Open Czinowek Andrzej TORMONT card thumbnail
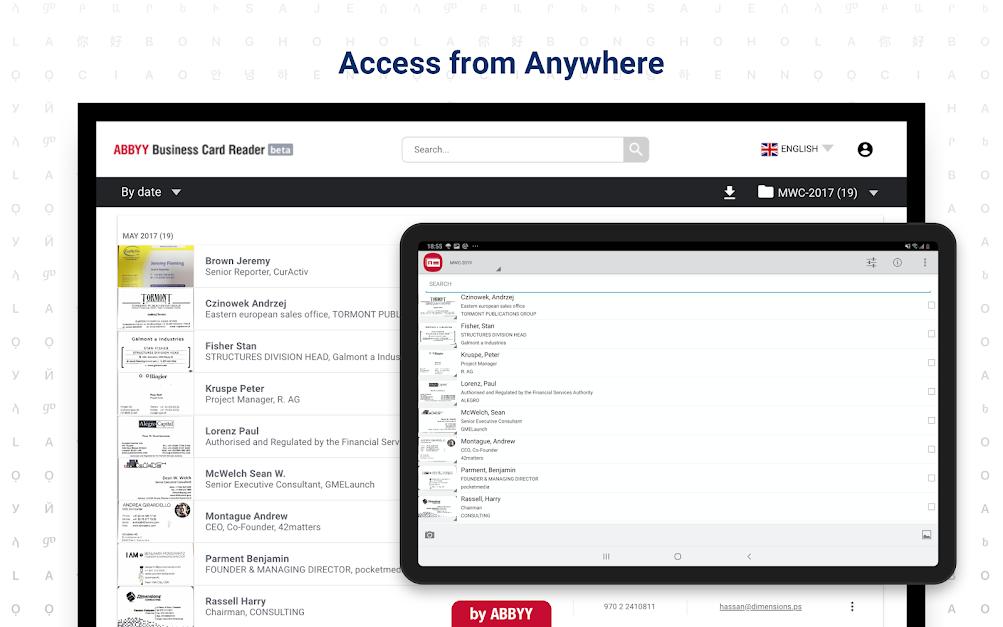1003x627 pixels. [x=155, y=308]
